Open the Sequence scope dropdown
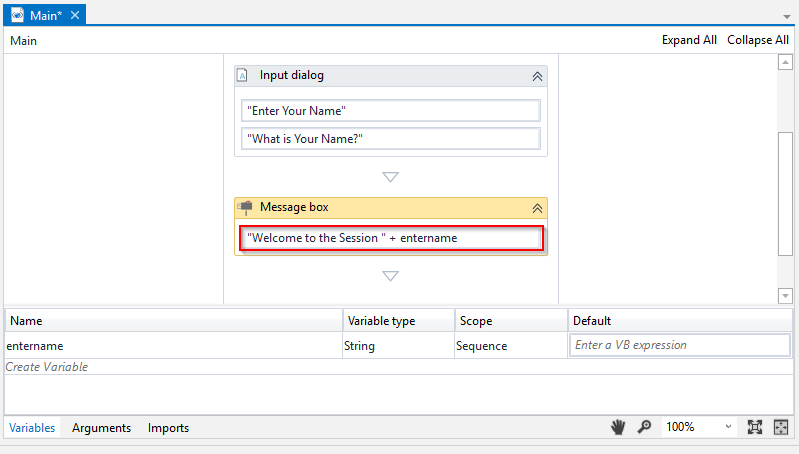Screen dimensions: 799x454 [x=511, y=345]
